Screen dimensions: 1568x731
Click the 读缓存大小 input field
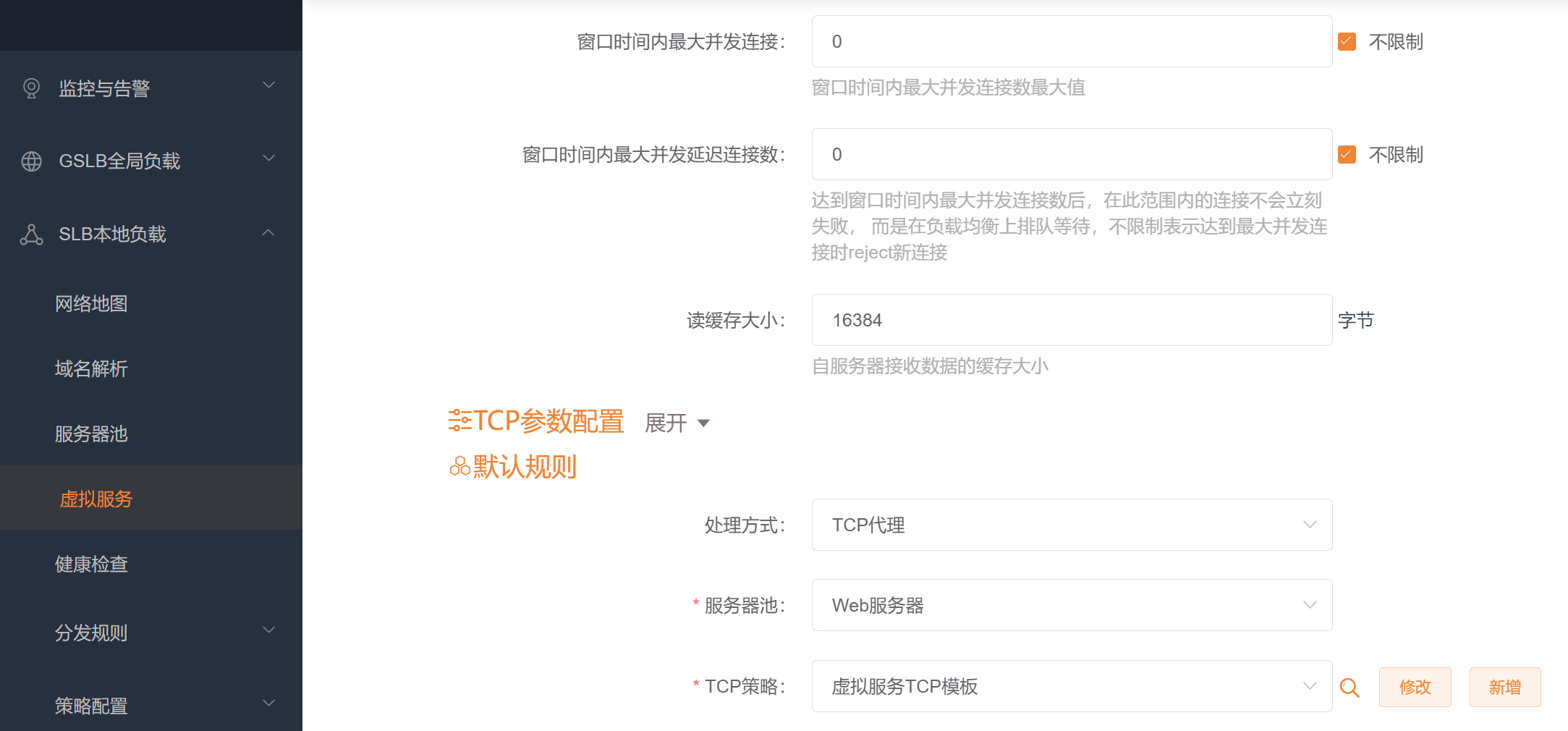(x=1071, y=320)
